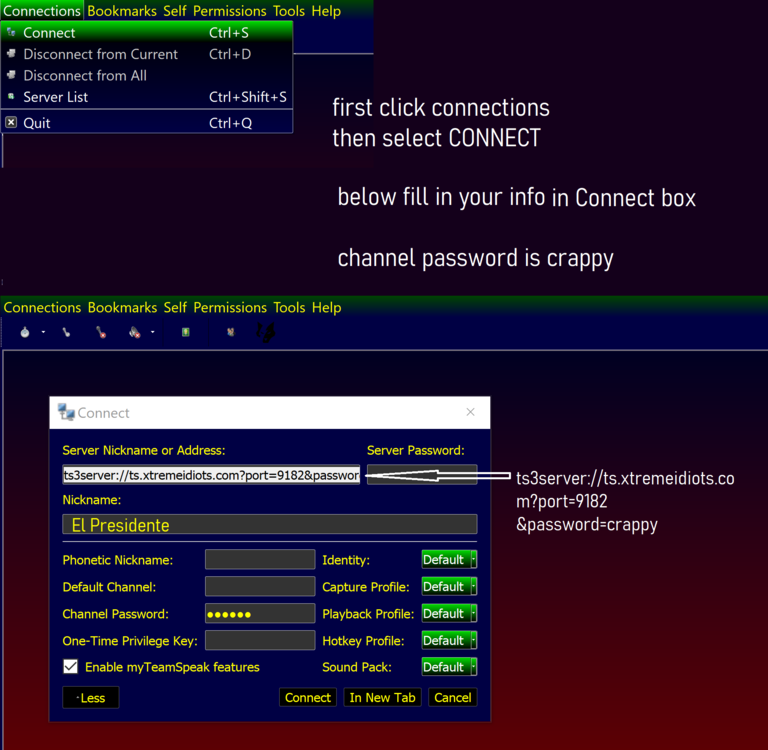Open Bookmarks menu above the icon toolbar
Image resolution: width=768 pixels, height=750 pixels.
click(x=122, y=308)
